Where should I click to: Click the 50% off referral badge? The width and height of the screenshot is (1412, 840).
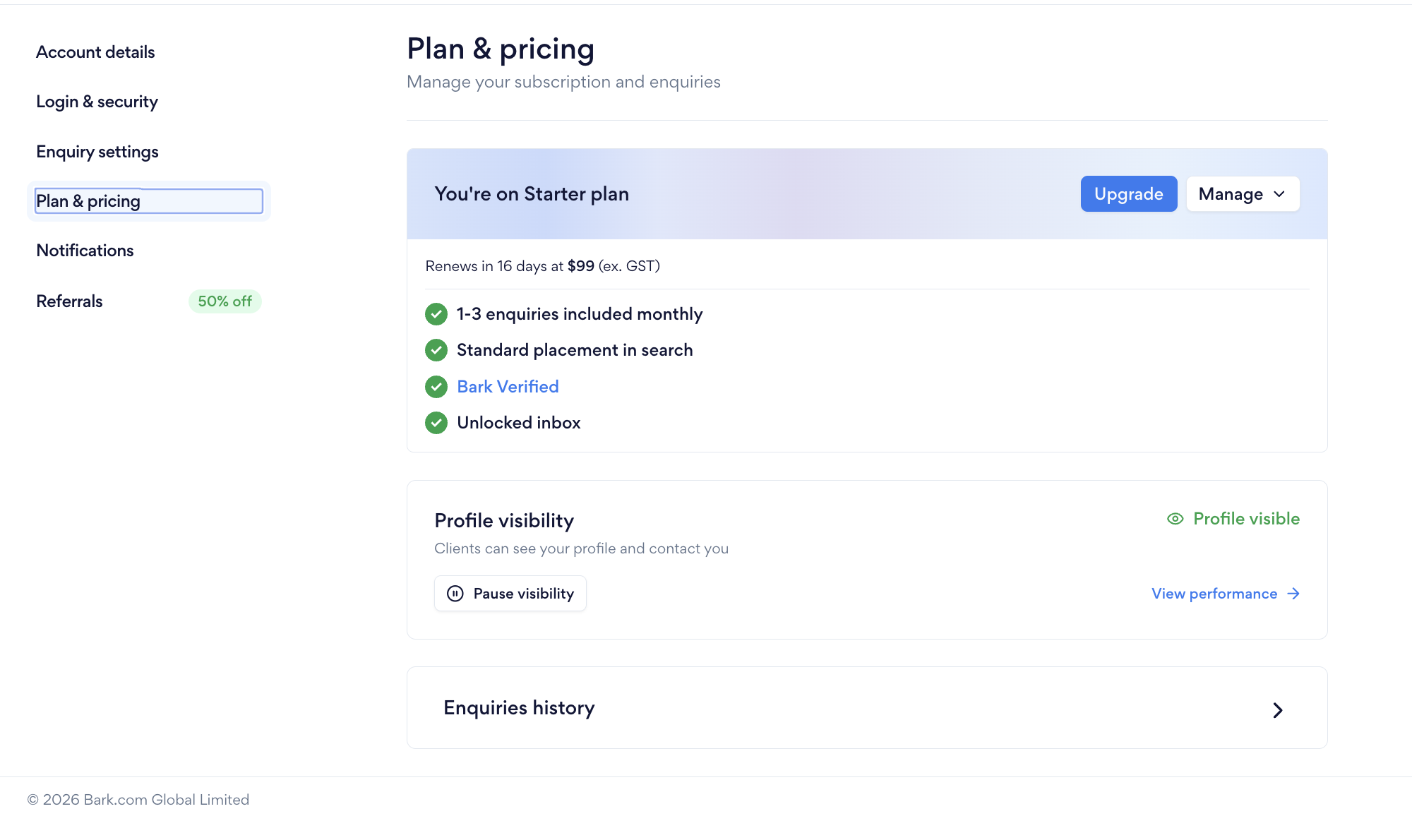coord(225,301)
